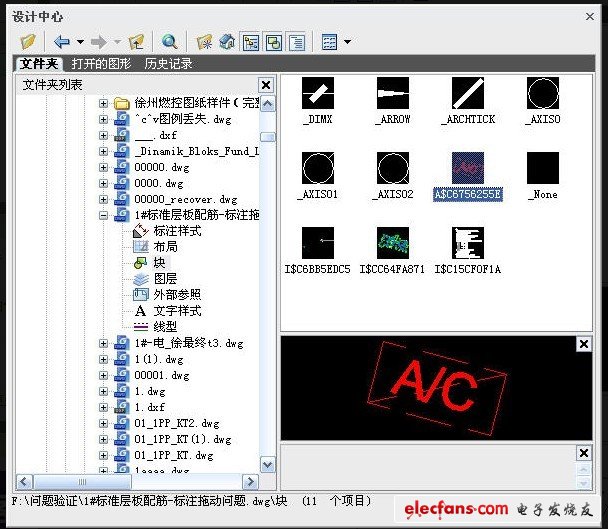The image size is (608, 529).
Task: Click the A/C block preview image
Action: pyautogui.click(x=437, y=388)
